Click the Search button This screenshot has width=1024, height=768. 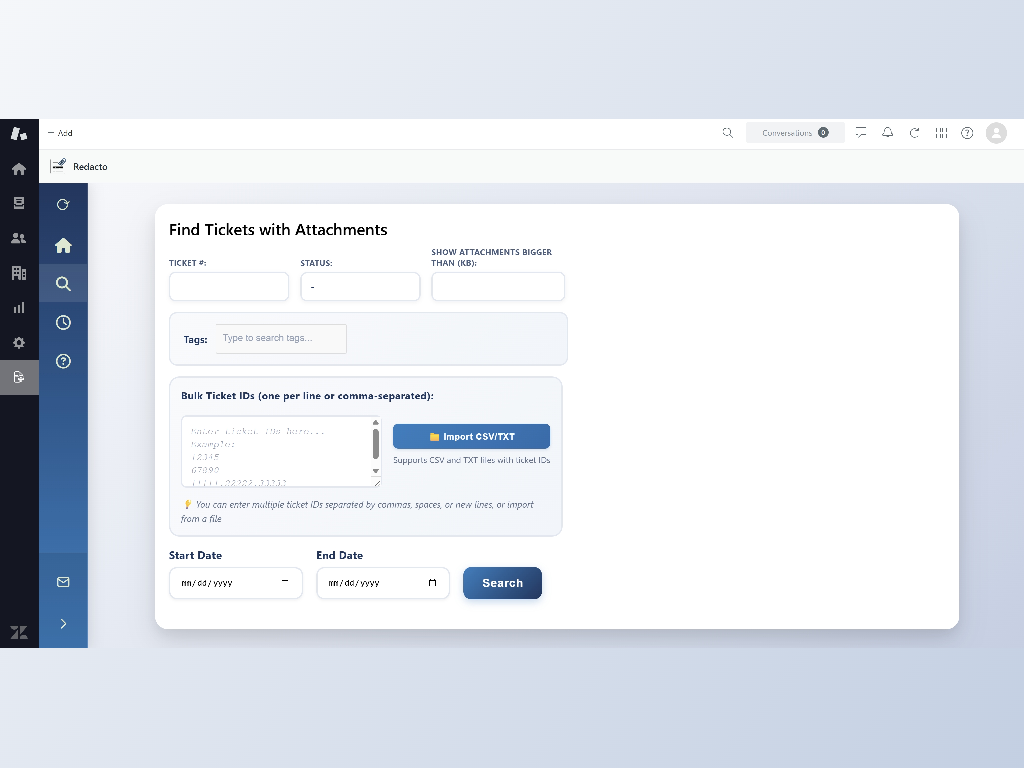pyautogui.click(x=502, y=583)
